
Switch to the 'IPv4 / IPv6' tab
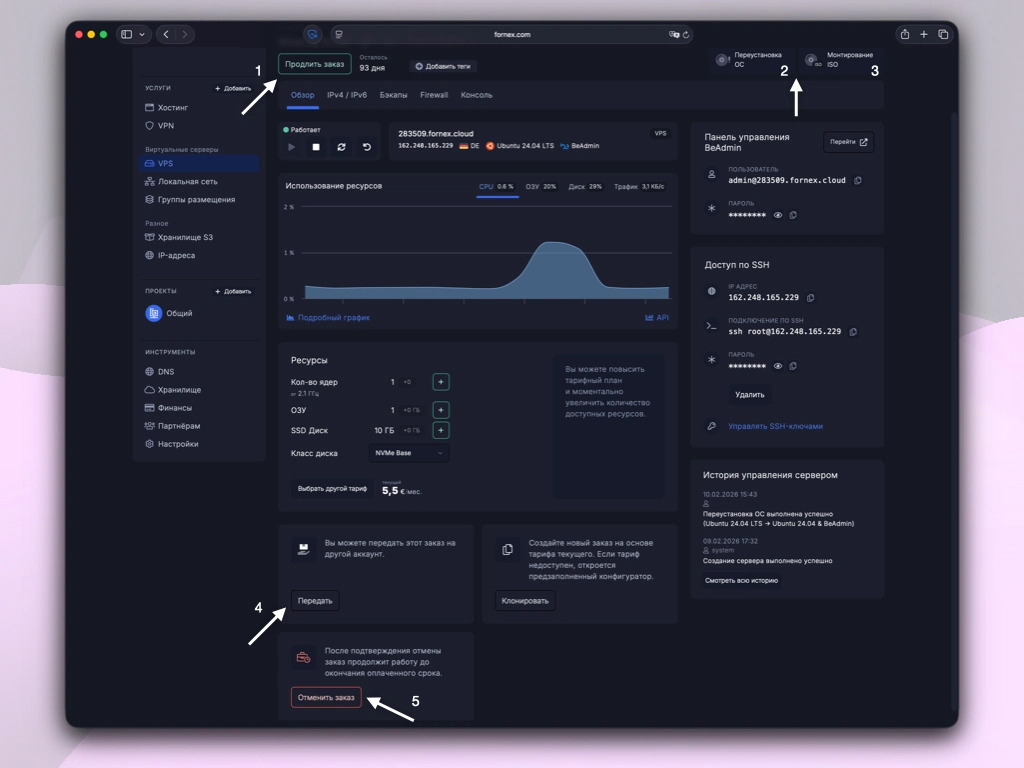point(347,95)
